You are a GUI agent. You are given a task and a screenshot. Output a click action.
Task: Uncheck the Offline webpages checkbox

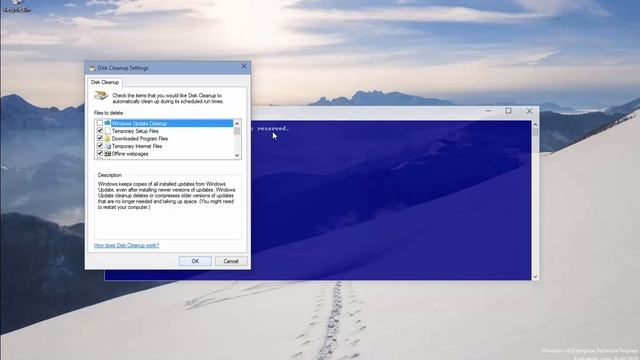(x=100, y=153)
